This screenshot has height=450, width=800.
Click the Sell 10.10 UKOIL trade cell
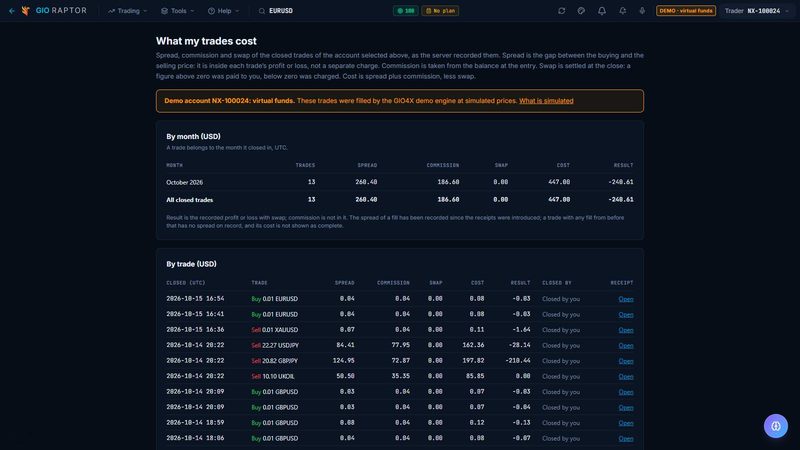click(x=273, y=377)
